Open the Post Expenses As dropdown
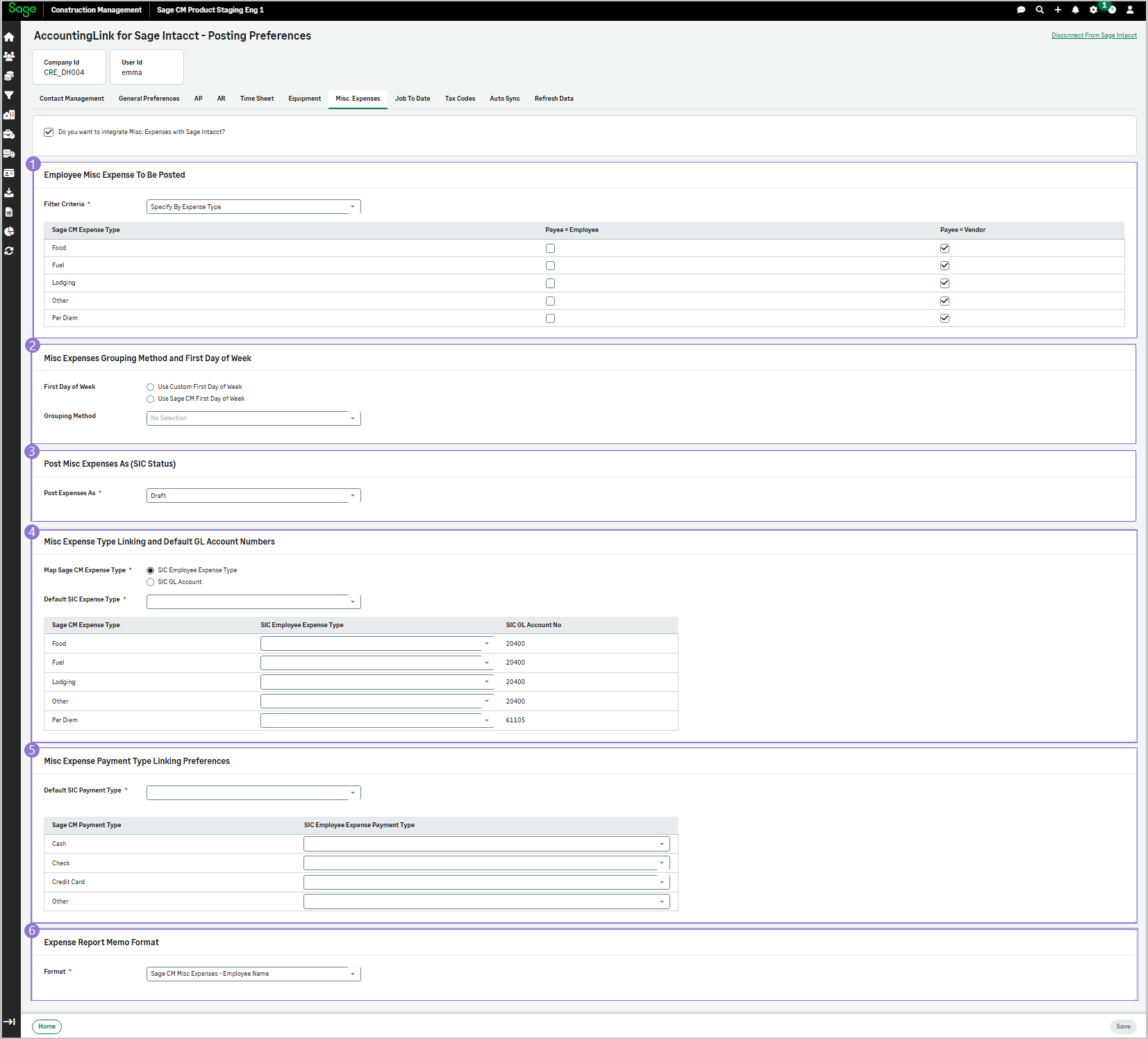This screenshot has height=1039, width=1148. (x=353, y=495)
